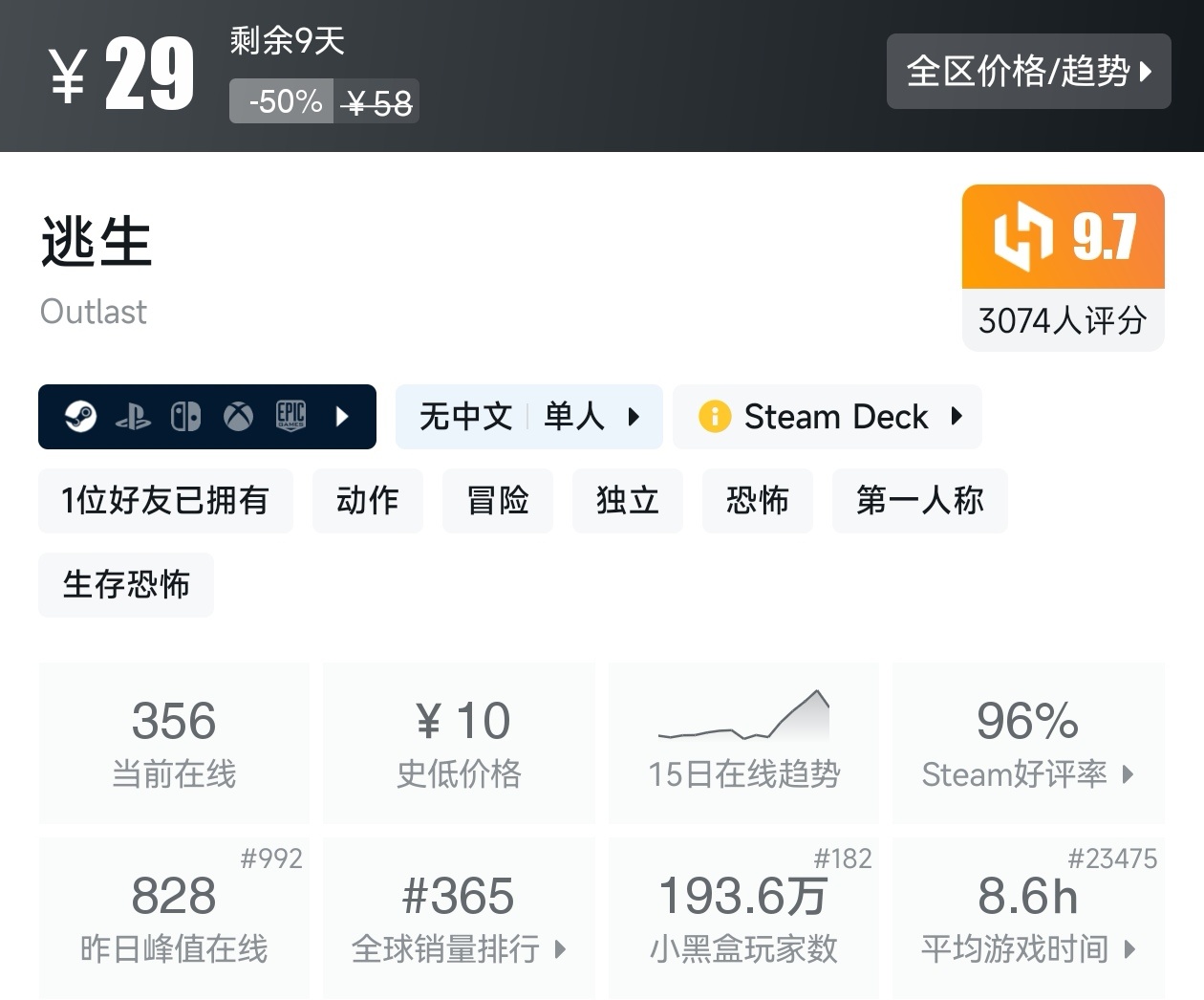Open the PlayStation platform icon
Screen dimensions: 1204x1000
coord(134,417)
